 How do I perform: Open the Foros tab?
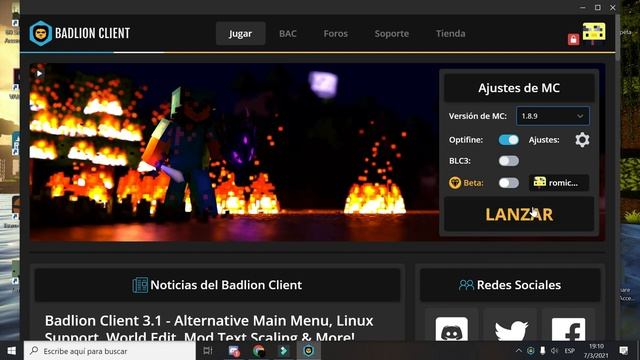coord(336,33)
